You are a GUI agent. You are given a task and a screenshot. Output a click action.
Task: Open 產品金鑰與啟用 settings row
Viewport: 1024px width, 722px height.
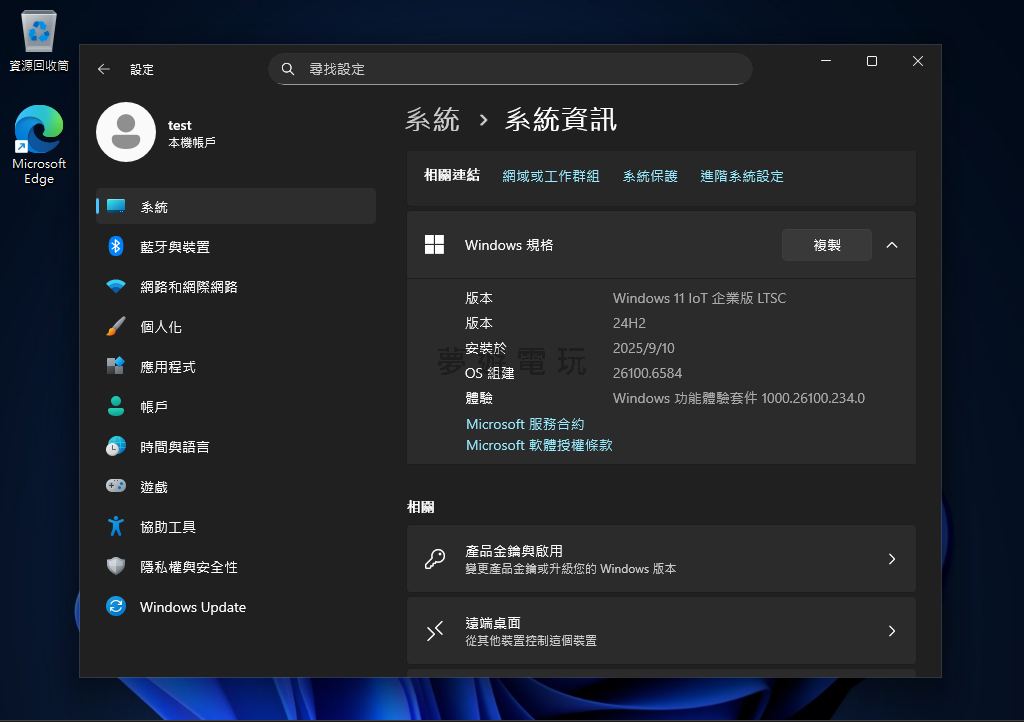(660, 559)
